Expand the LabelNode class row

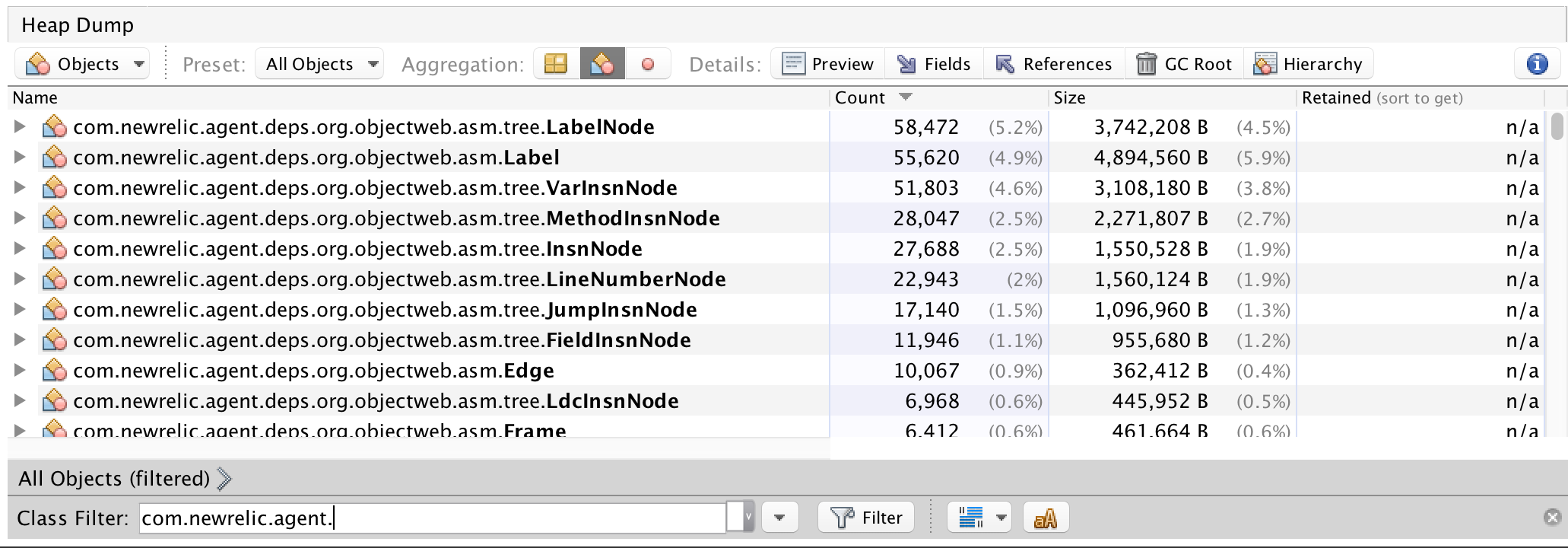tap(21, 127)
